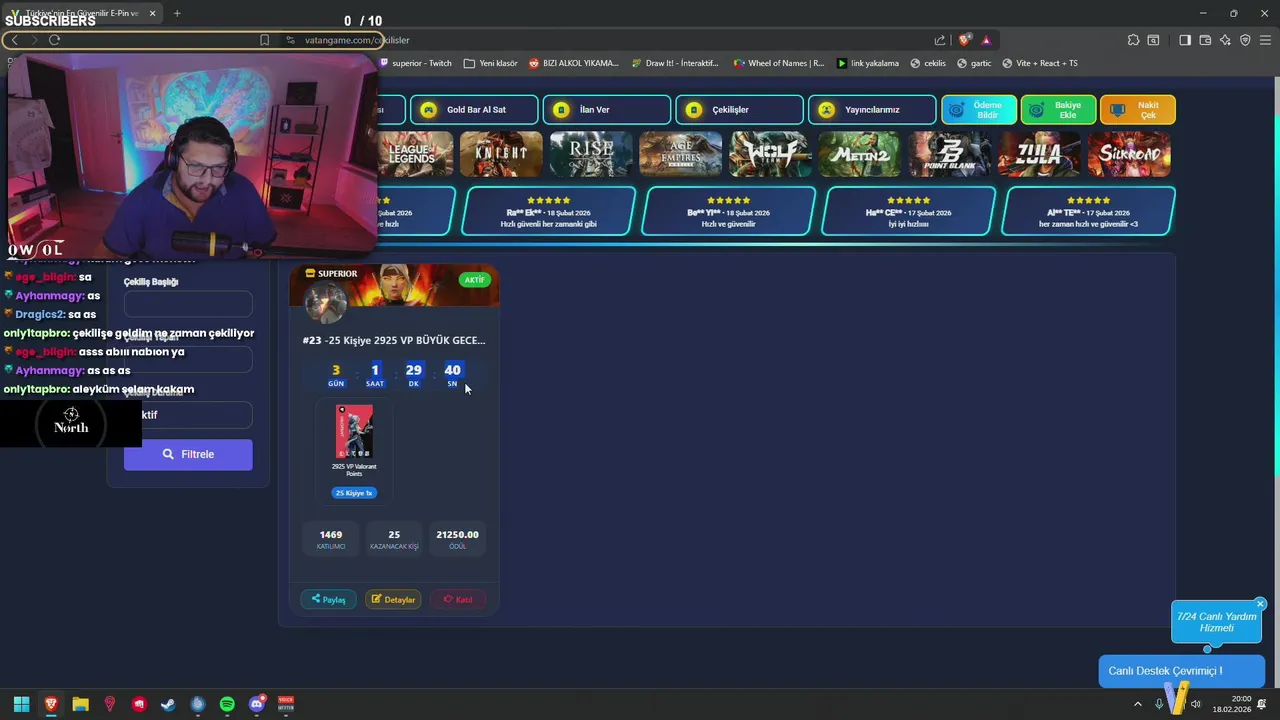Open the gartic bookmark
The height and width of the screenshot is (720, 1280).
click(x=974, y=63)
